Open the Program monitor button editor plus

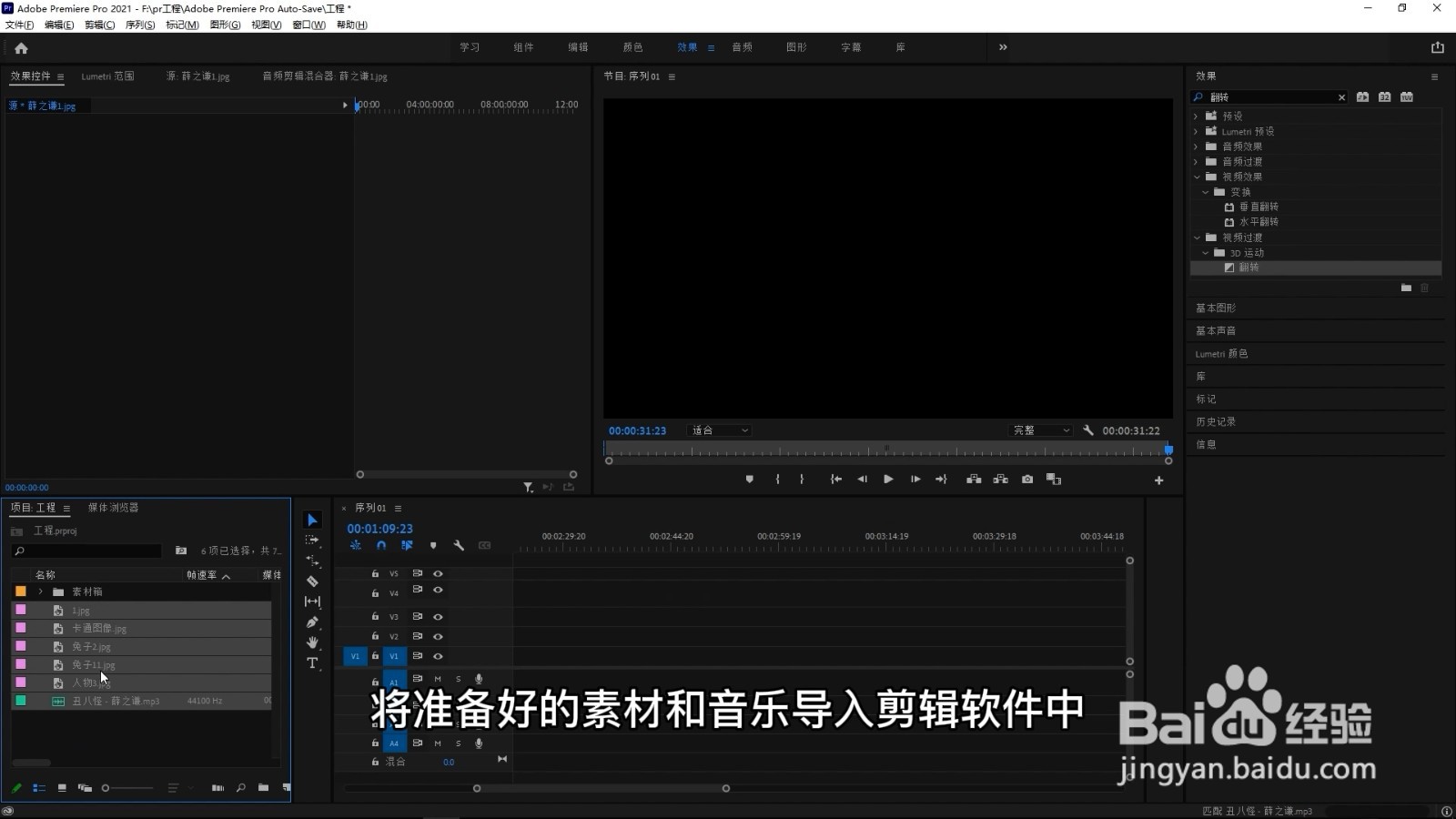point(1158,480)
